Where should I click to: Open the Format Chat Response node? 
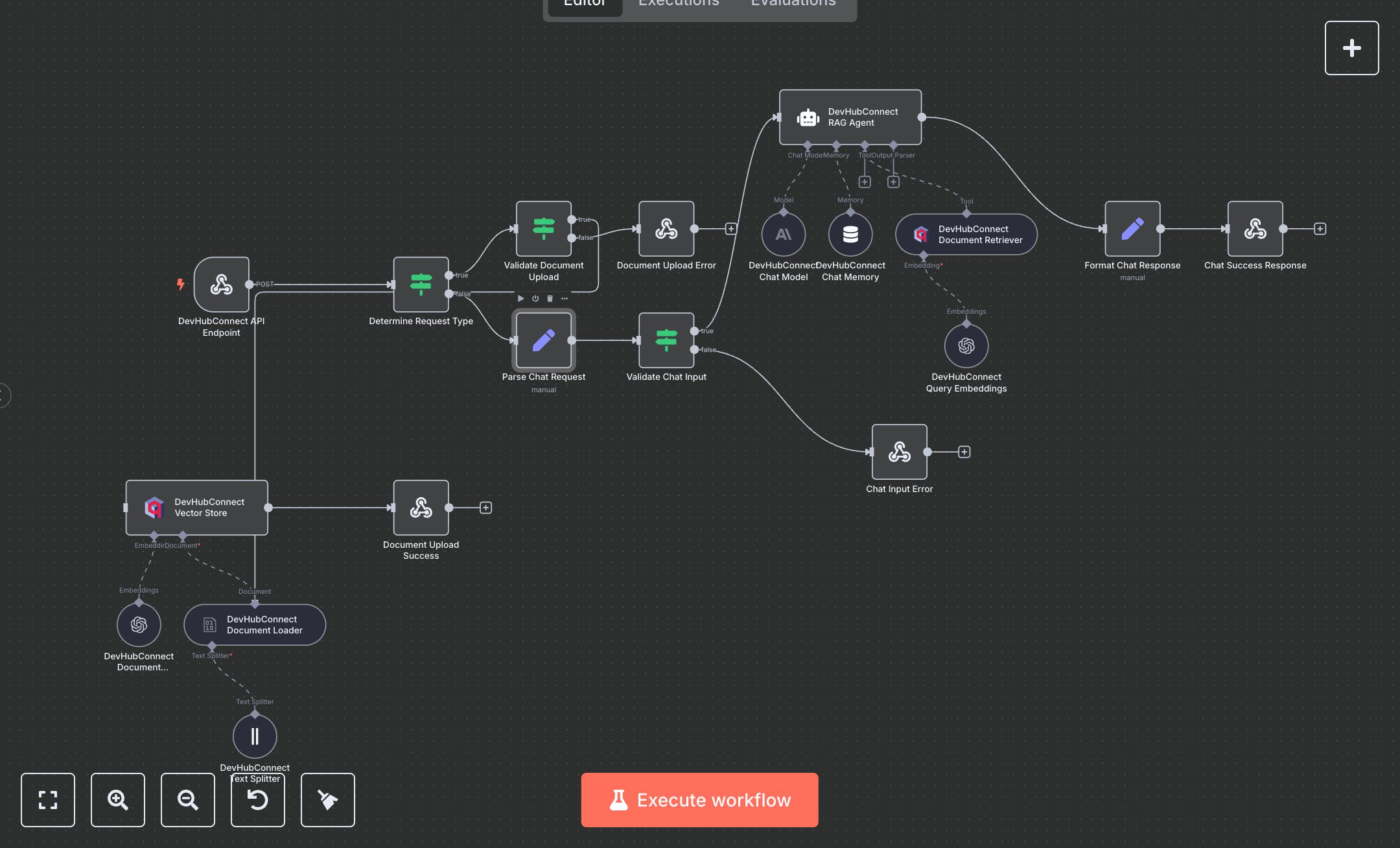[1132, 228]
